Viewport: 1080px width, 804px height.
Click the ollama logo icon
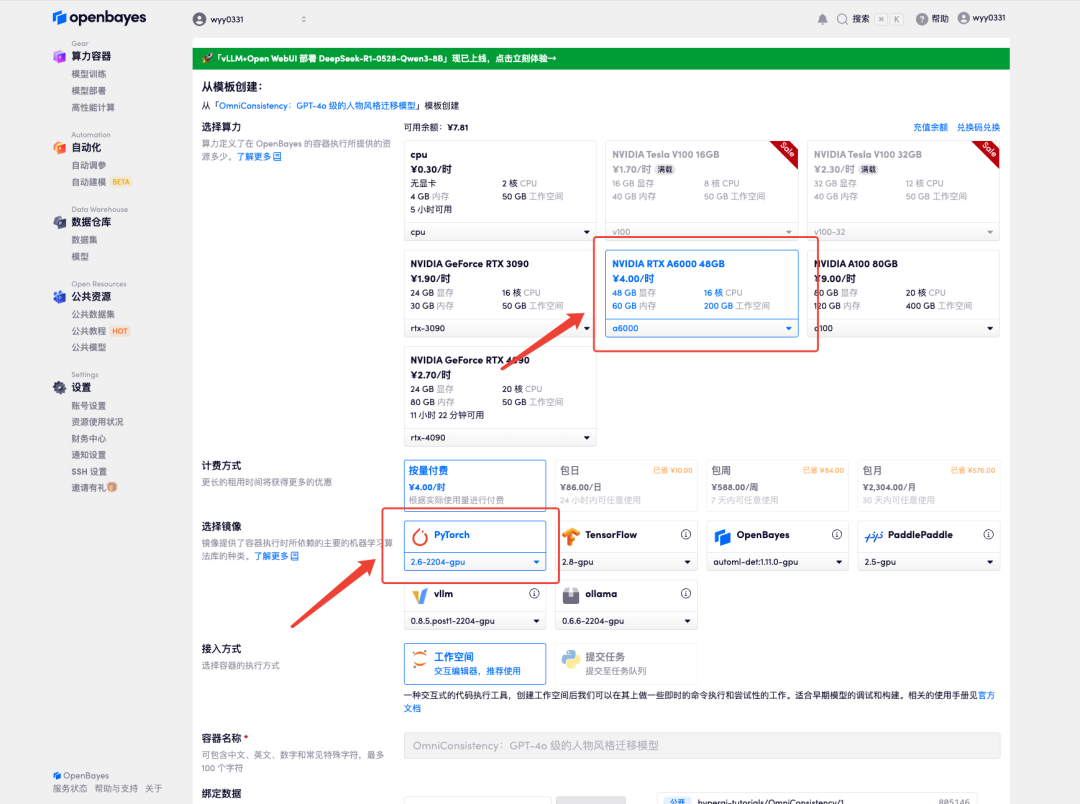[571, 595]
